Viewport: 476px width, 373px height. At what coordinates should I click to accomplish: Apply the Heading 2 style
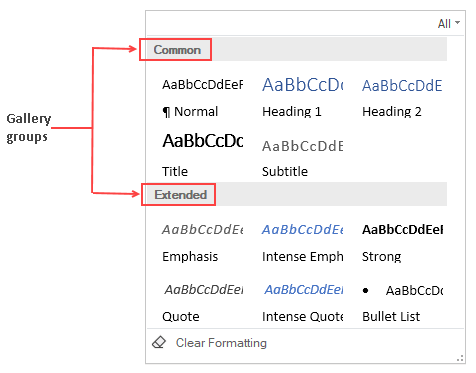(x=403, y=97)
